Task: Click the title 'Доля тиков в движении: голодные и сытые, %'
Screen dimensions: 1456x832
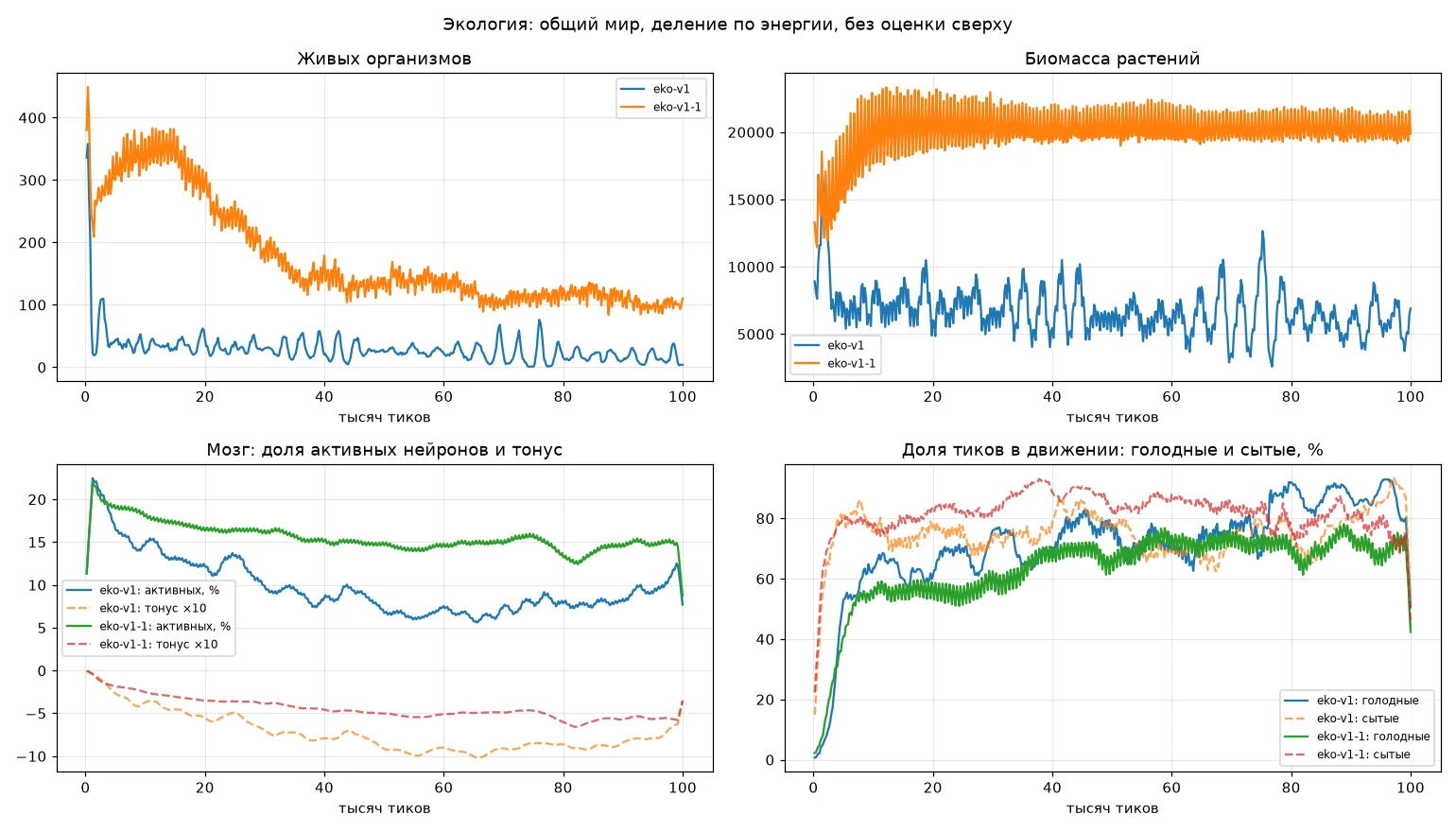Action: 1112,450
